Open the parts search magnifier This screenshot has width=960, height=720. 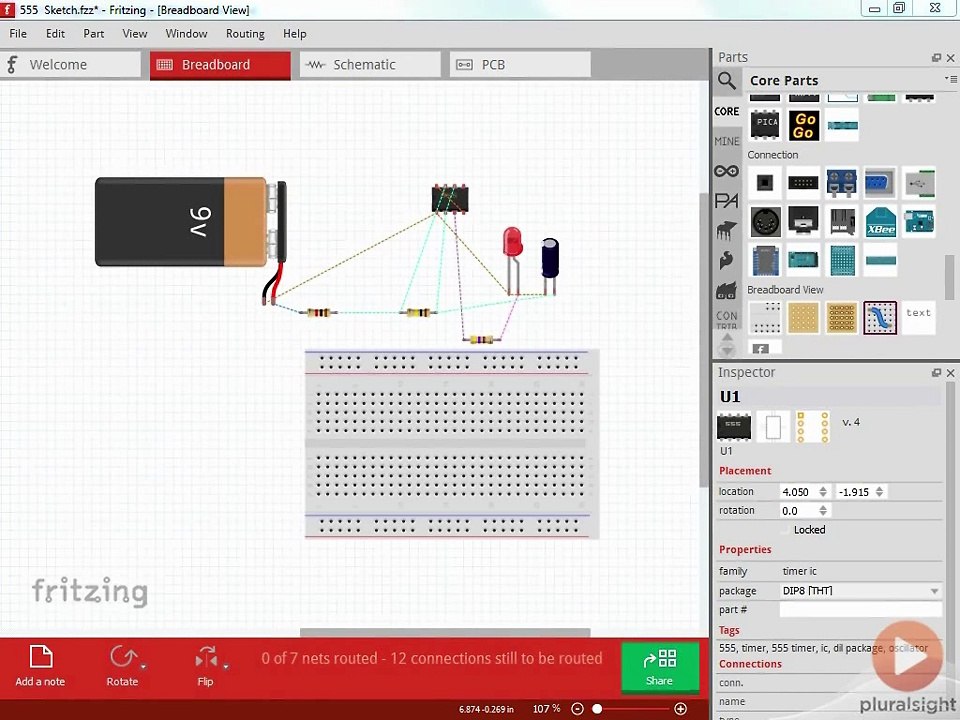coord(727,80)
